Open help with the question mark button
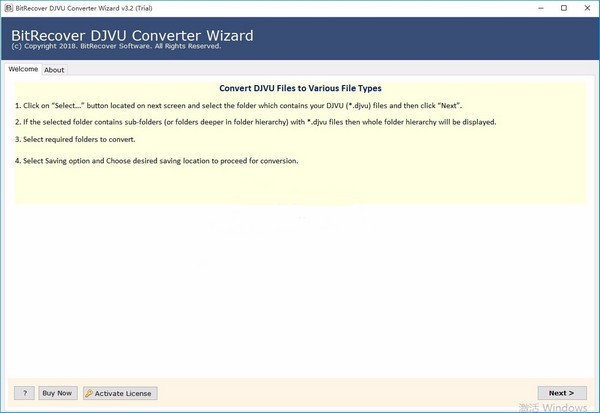600x413 pixels. [x=24, y=393]
